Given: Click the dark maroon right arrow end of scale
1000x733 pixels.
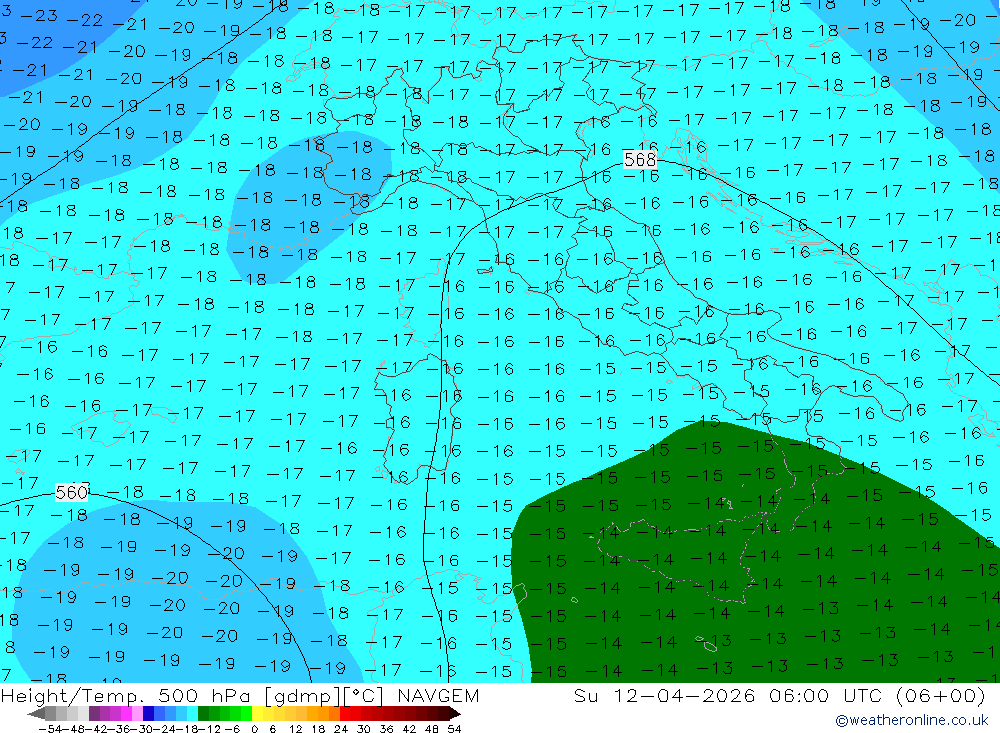Looking at the screenshot, I should click(x=454, y=714).
